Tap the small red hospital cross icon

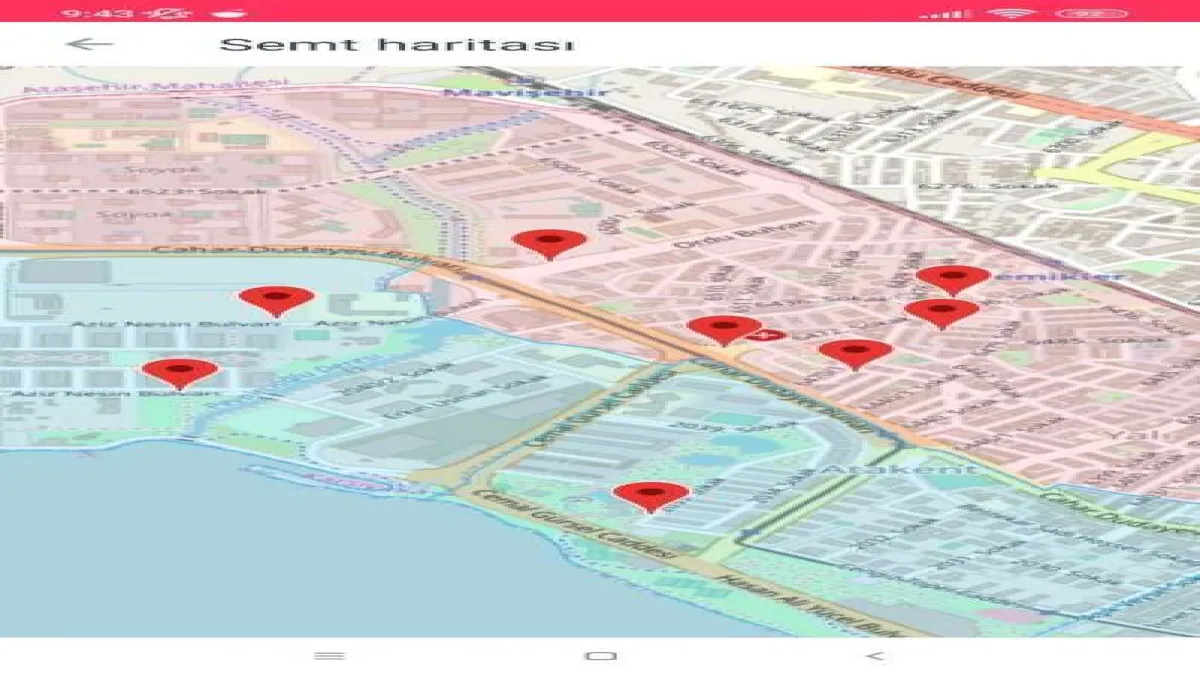tap(769, 336)
